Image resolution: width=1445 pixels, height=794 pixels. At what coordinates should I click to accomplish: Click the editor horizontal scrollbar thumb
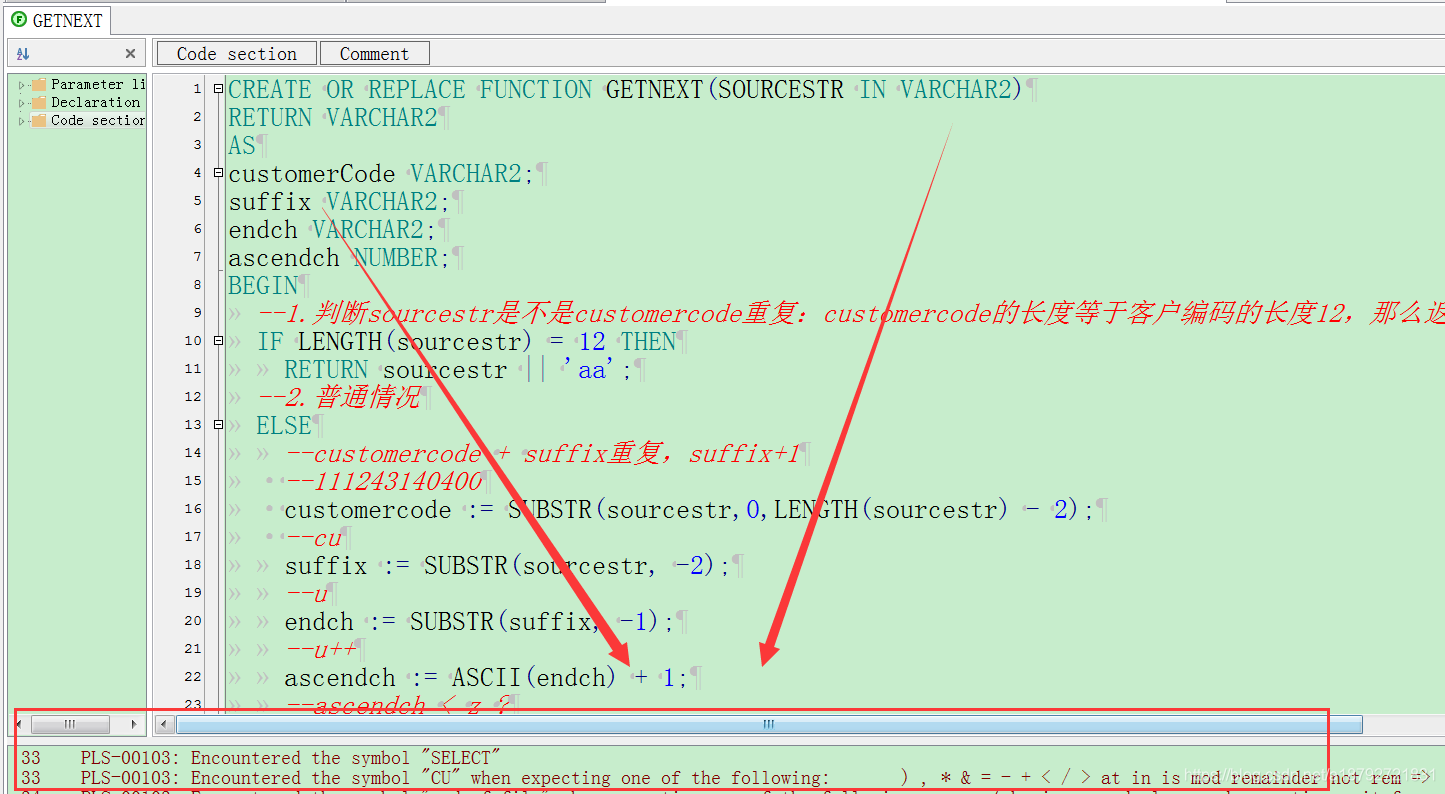click(769, 724)
